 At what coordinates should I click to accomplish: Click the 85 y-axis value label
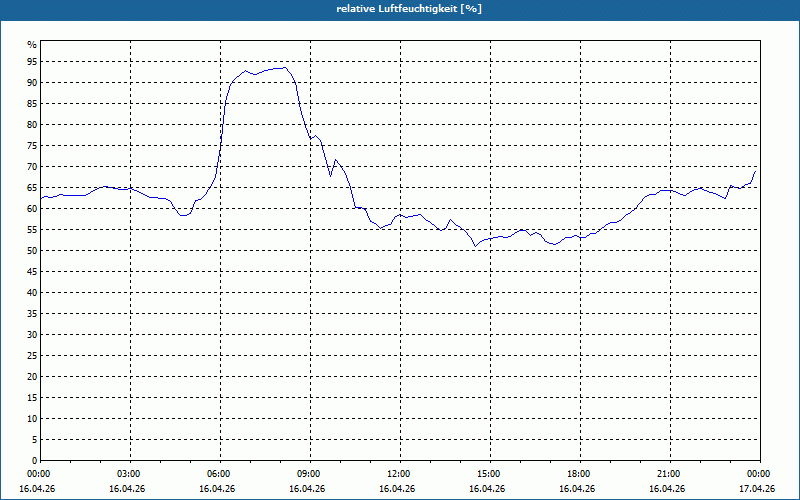coord(32,104)
